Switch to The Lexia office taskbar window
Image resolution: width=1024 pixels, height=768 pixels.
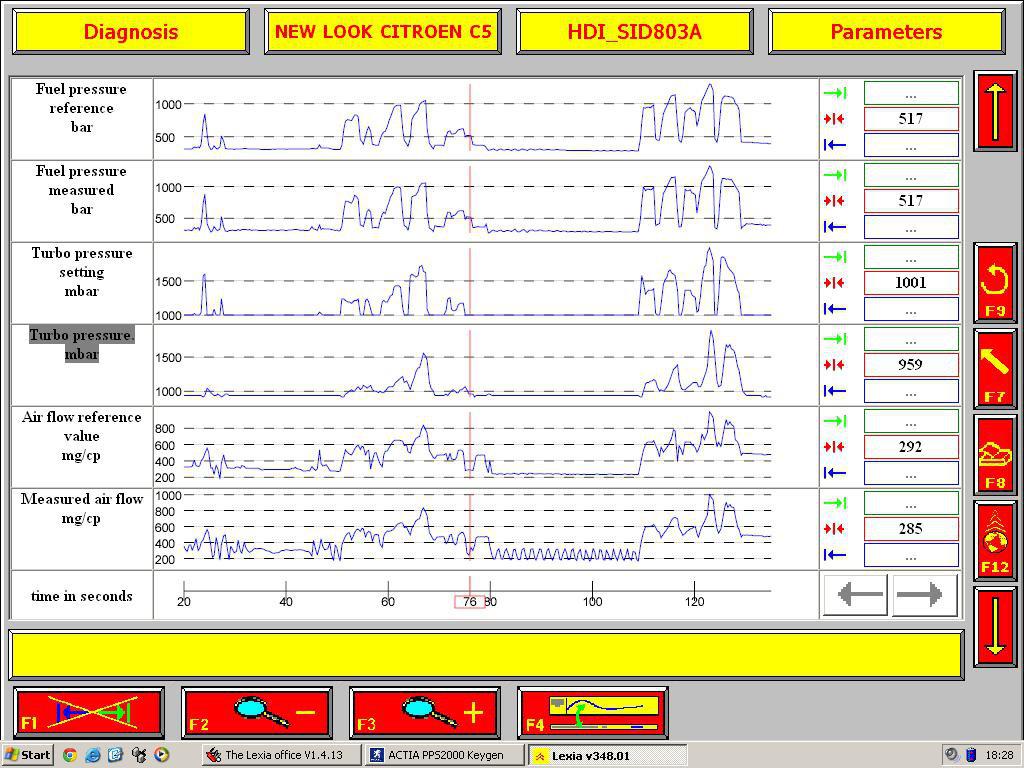[x=281, y=755]
